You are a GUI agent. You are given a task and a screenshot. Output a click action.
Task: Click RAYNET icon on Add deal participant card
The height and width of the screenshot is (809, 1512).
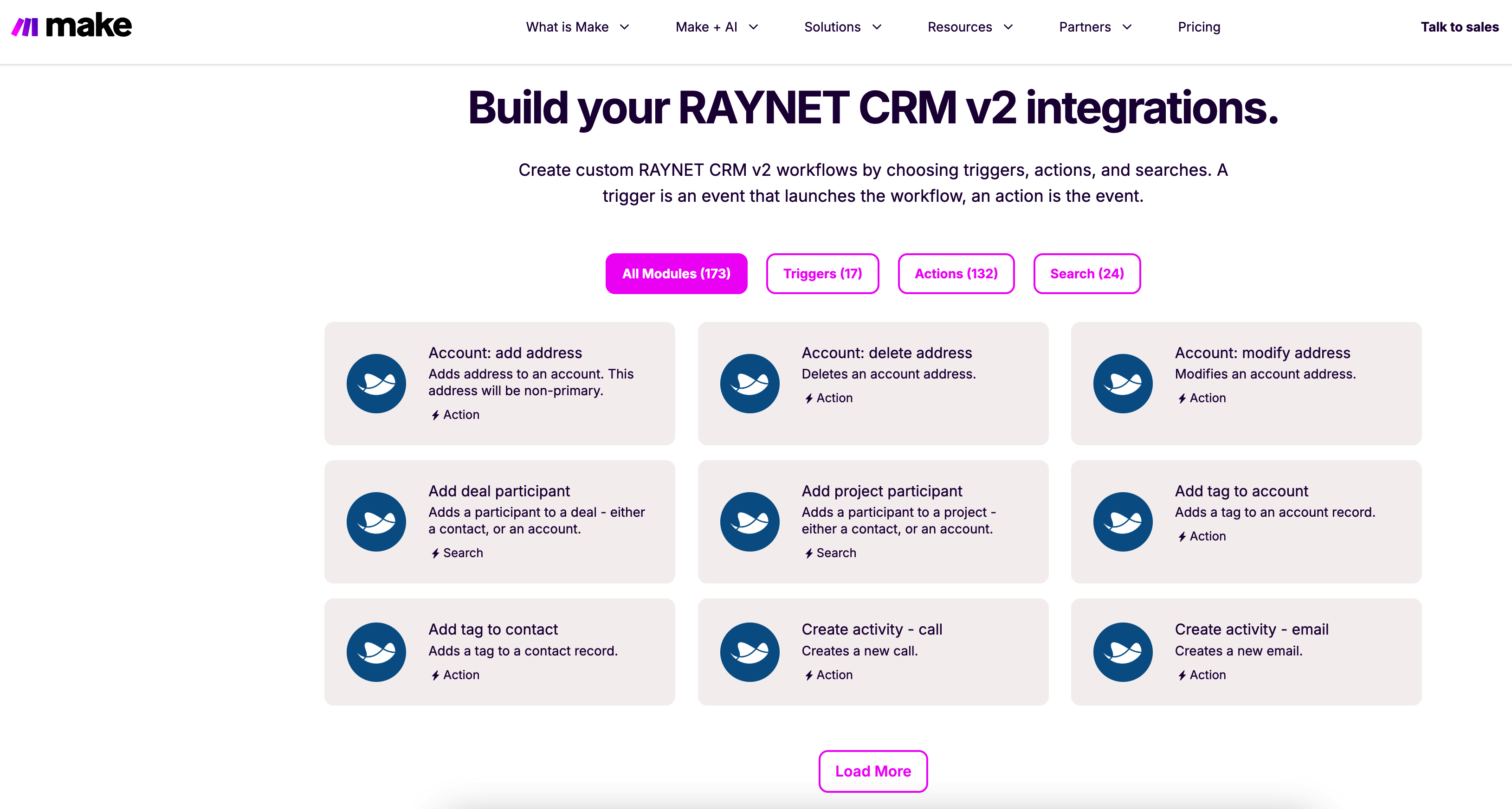(x=376, y=521)
